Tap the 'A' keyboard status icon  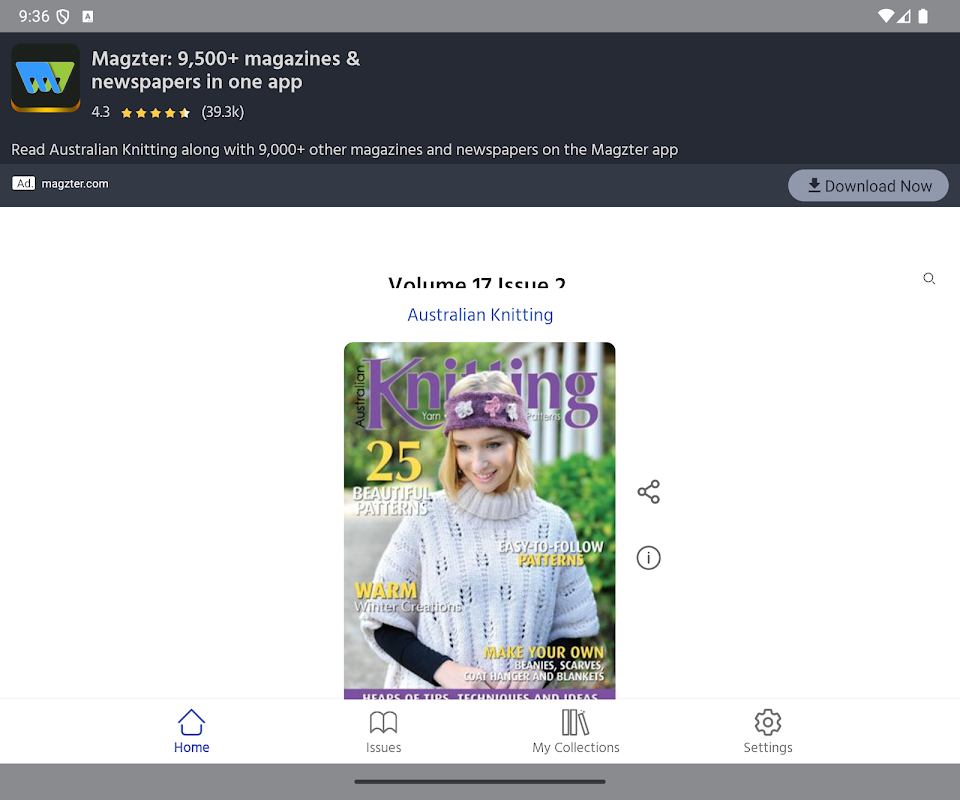pyautogui.click(x=88, y=17)
